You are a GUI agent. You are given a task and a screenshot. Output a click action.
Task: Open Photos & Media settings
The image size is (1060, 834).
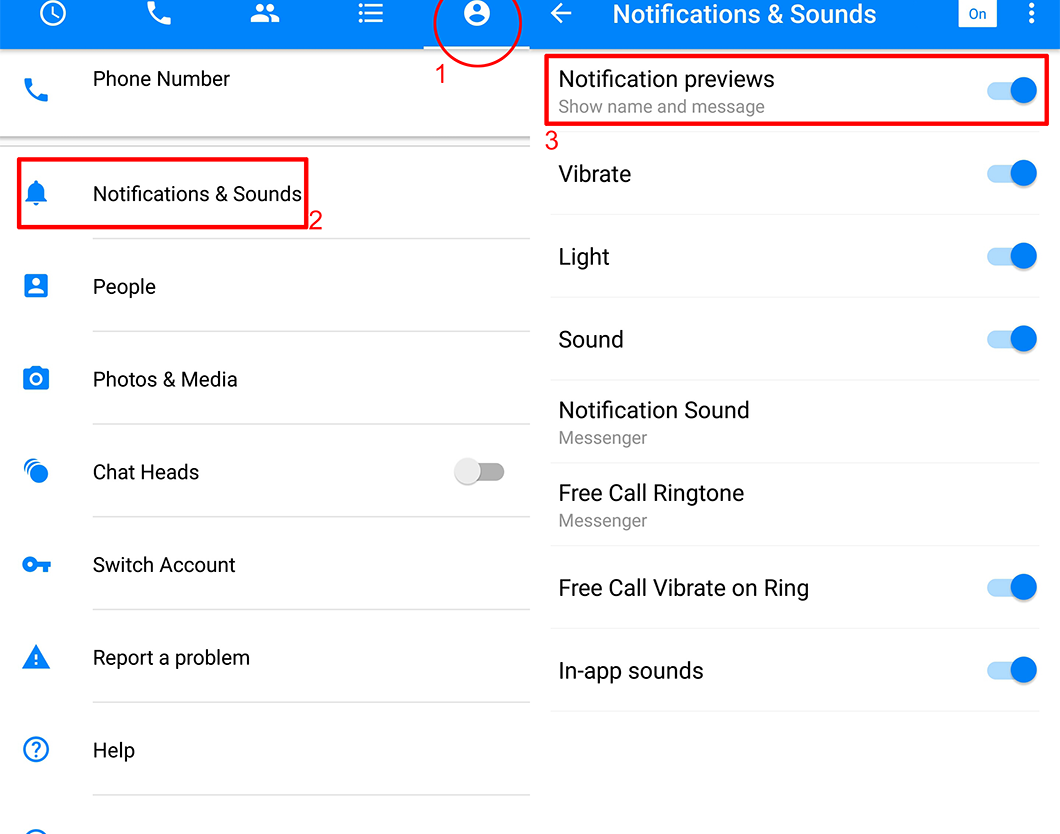[265, 378]
